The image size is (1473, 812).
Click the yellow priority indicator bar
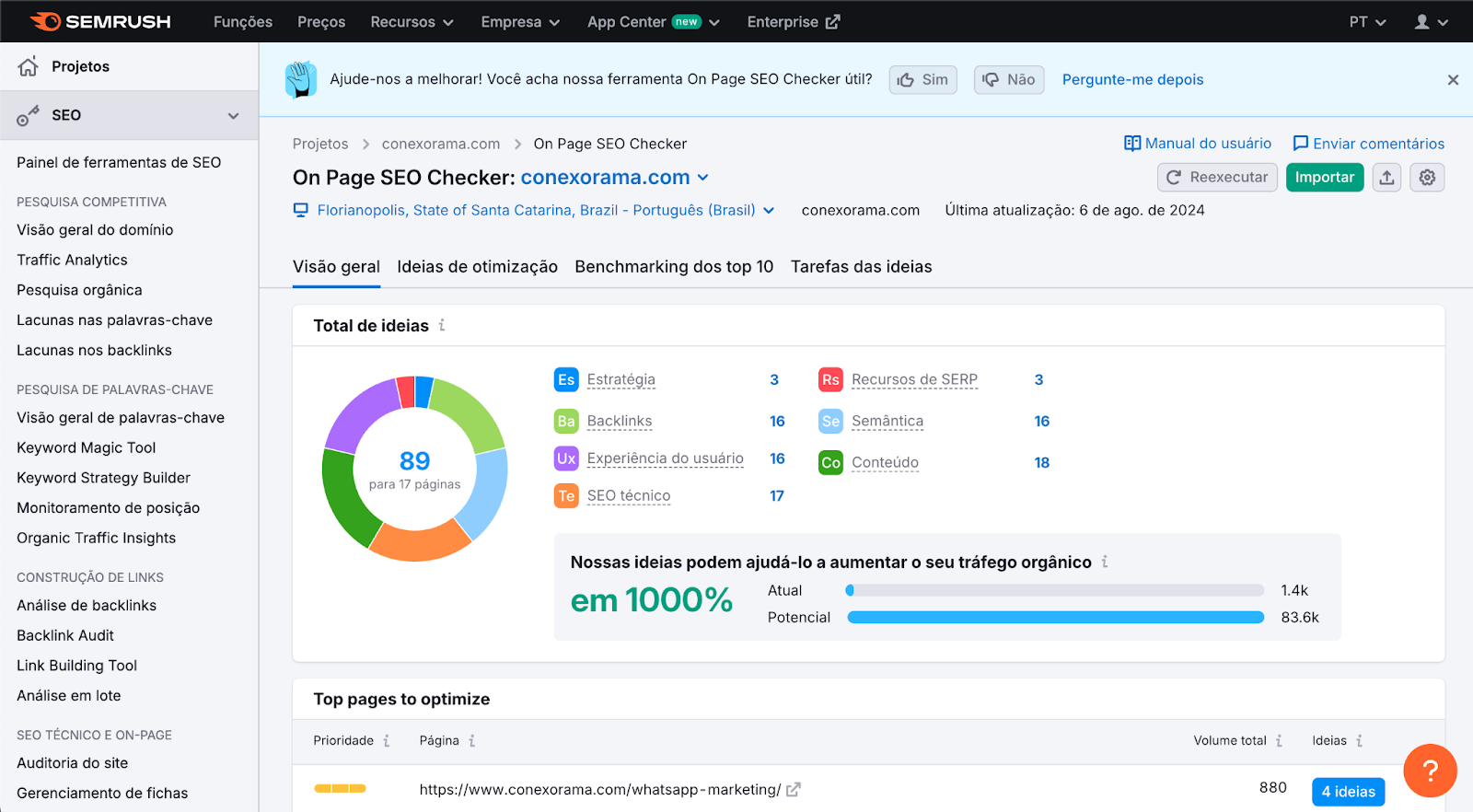340,788
